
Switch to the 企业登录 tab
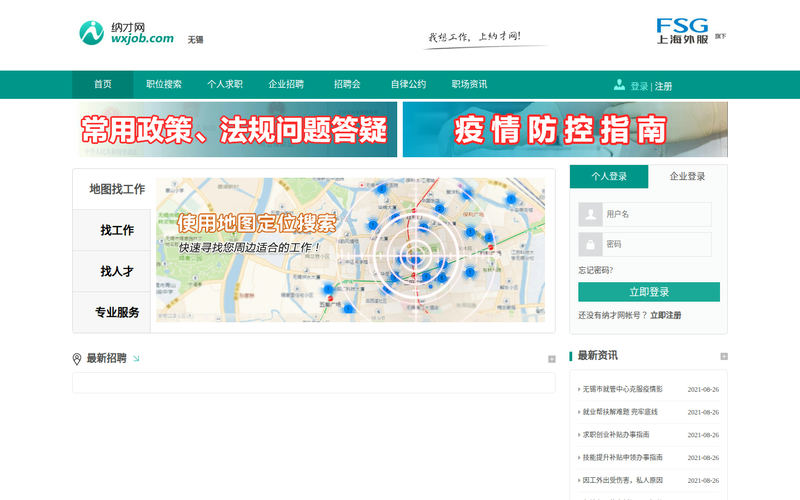pos(687,177)
